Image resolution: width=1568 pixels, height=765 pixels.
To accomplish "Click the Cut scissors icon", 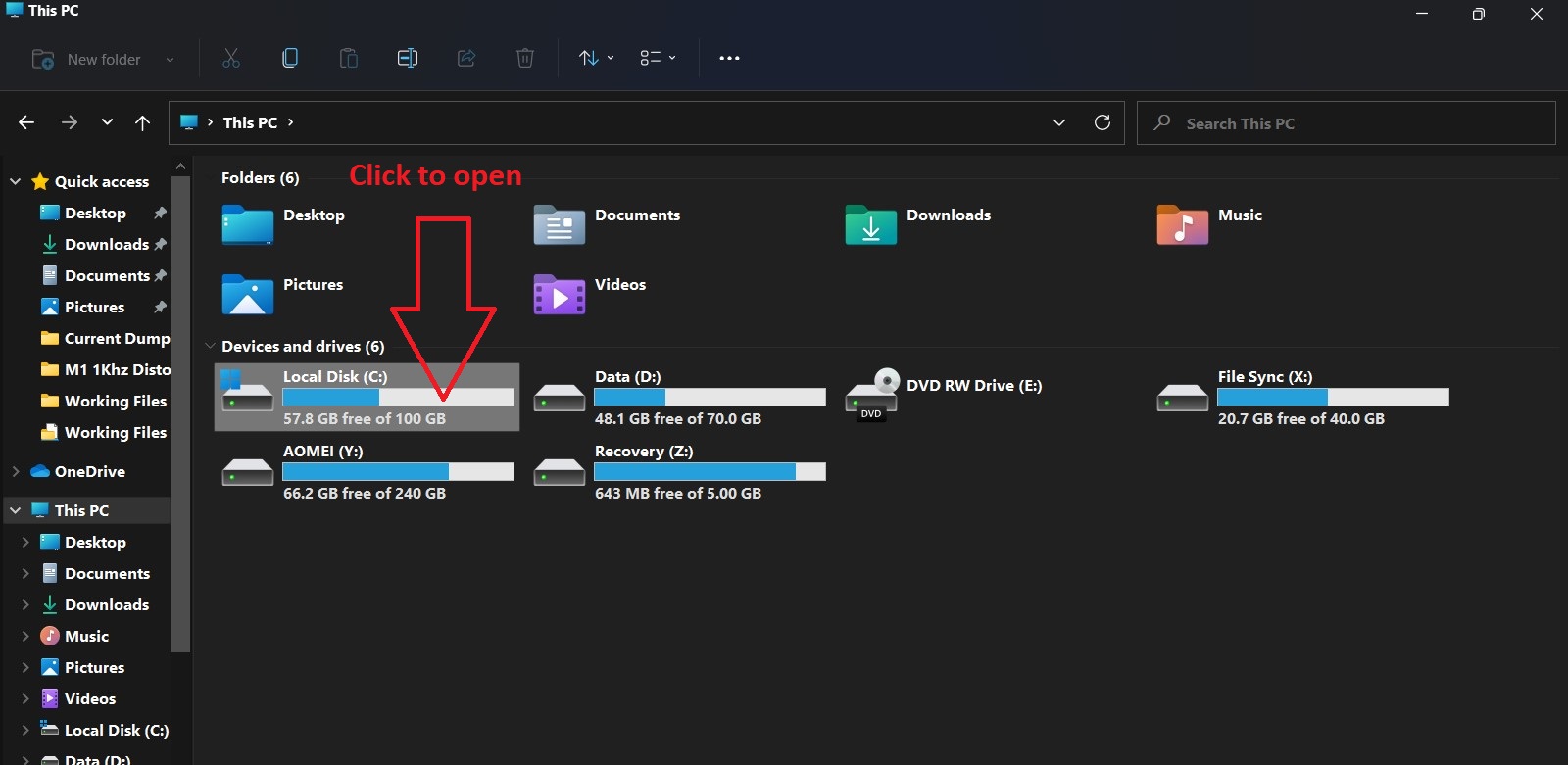I will (x=231, y=59).
